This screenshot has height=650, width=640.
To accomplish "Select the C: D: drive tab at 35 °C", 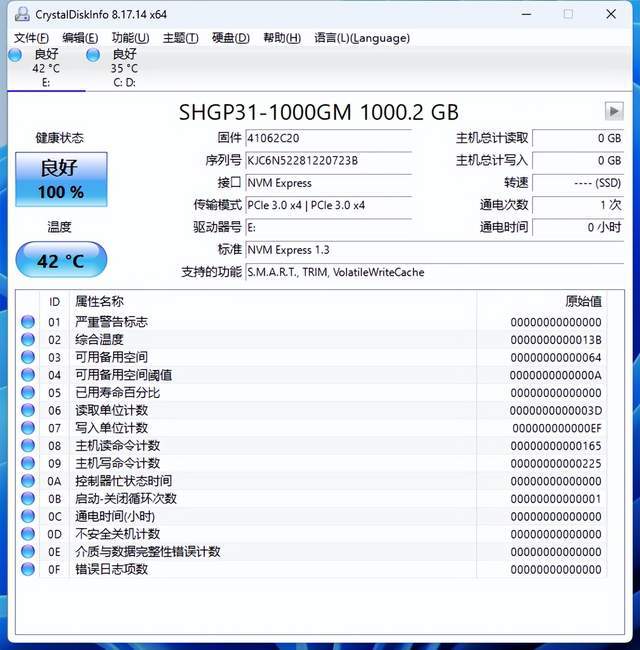I will [x=124, y=68].
